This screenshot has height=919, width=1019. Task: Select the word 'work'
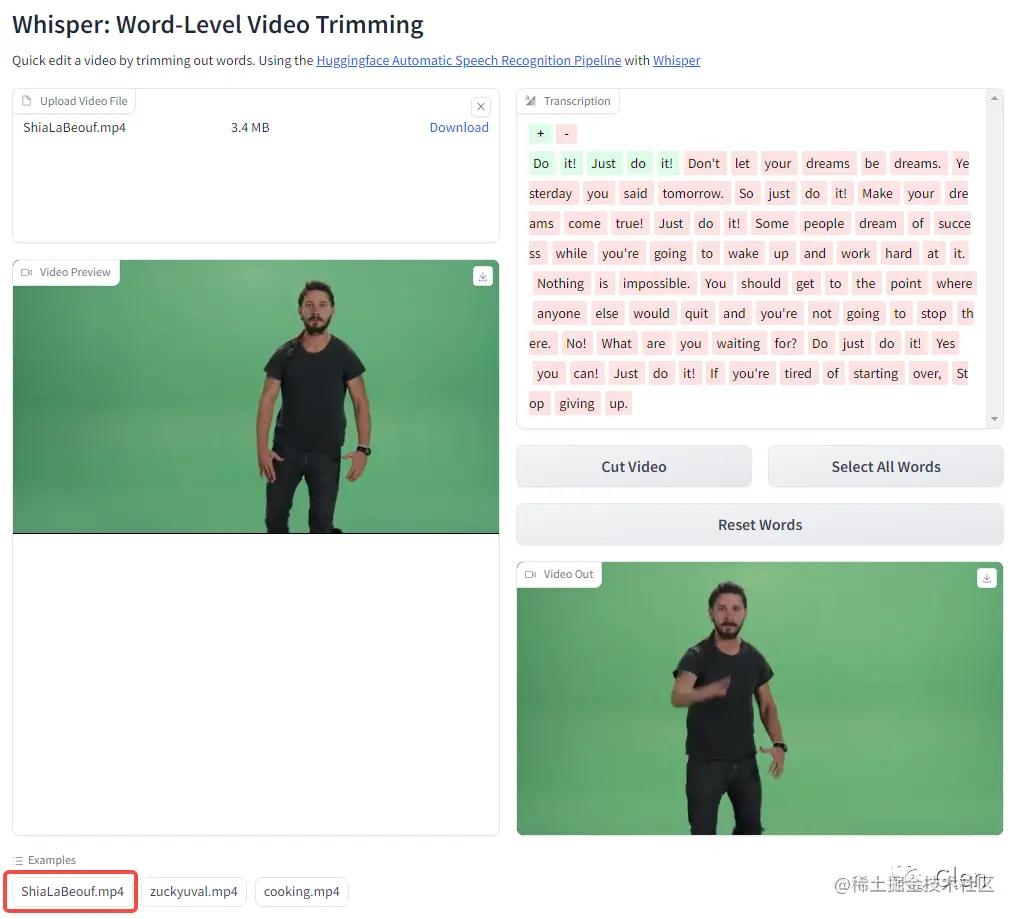(855, 253)
